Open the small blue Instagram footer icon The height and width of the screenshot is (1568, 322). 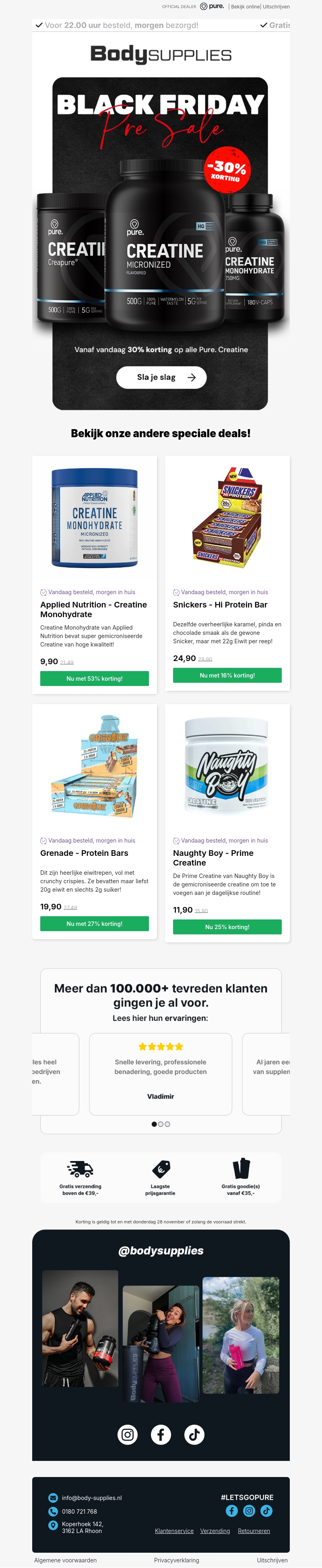coord(249,1511)
